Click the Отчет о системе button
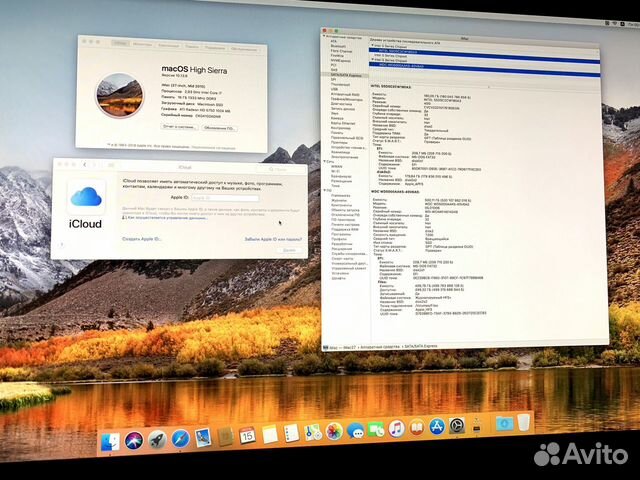The width and height of the screenshot is (640, 480). pyautogui.click(x=179, y=127)
